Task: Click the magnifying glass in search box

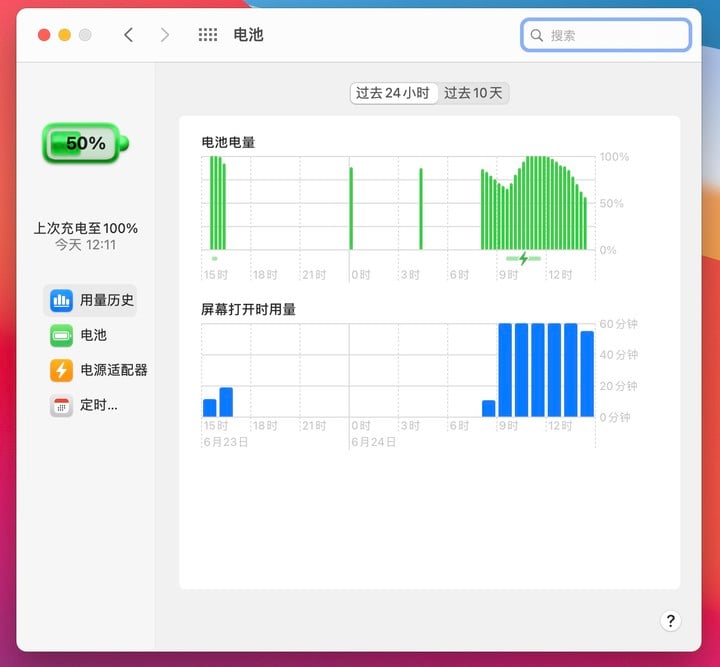Action: tap(537, 35)
